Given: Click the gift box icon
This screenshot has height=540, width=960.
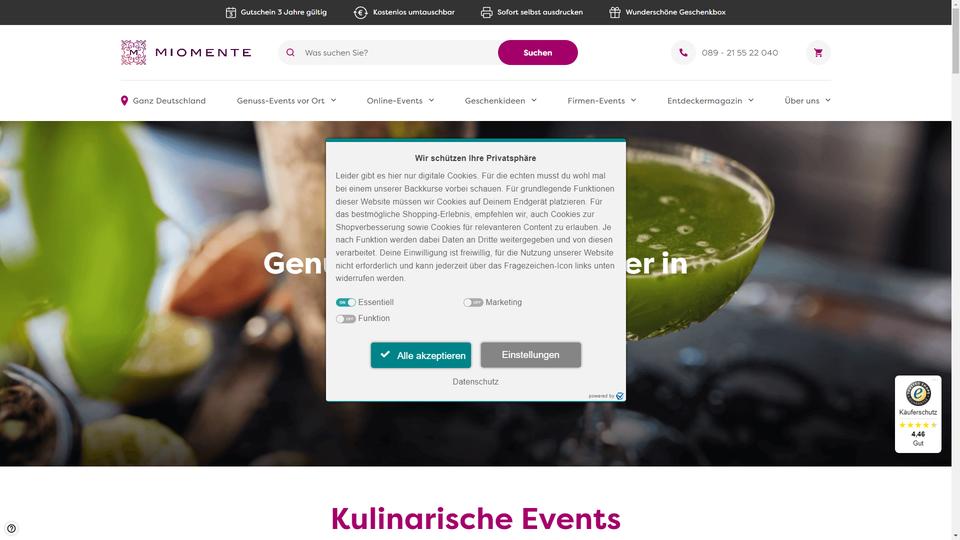Looking at the screenshot, I should [x=615, y=12].
